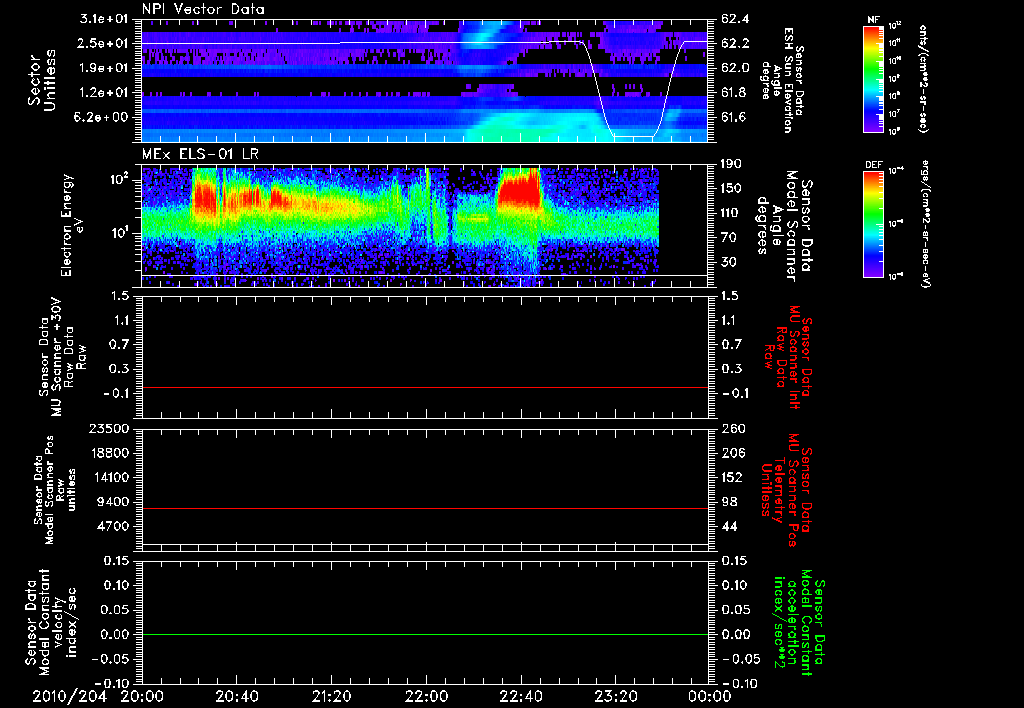Click the "22:40" time axis label
This screenshot has width=1024, height=708.
click(520, 697)
